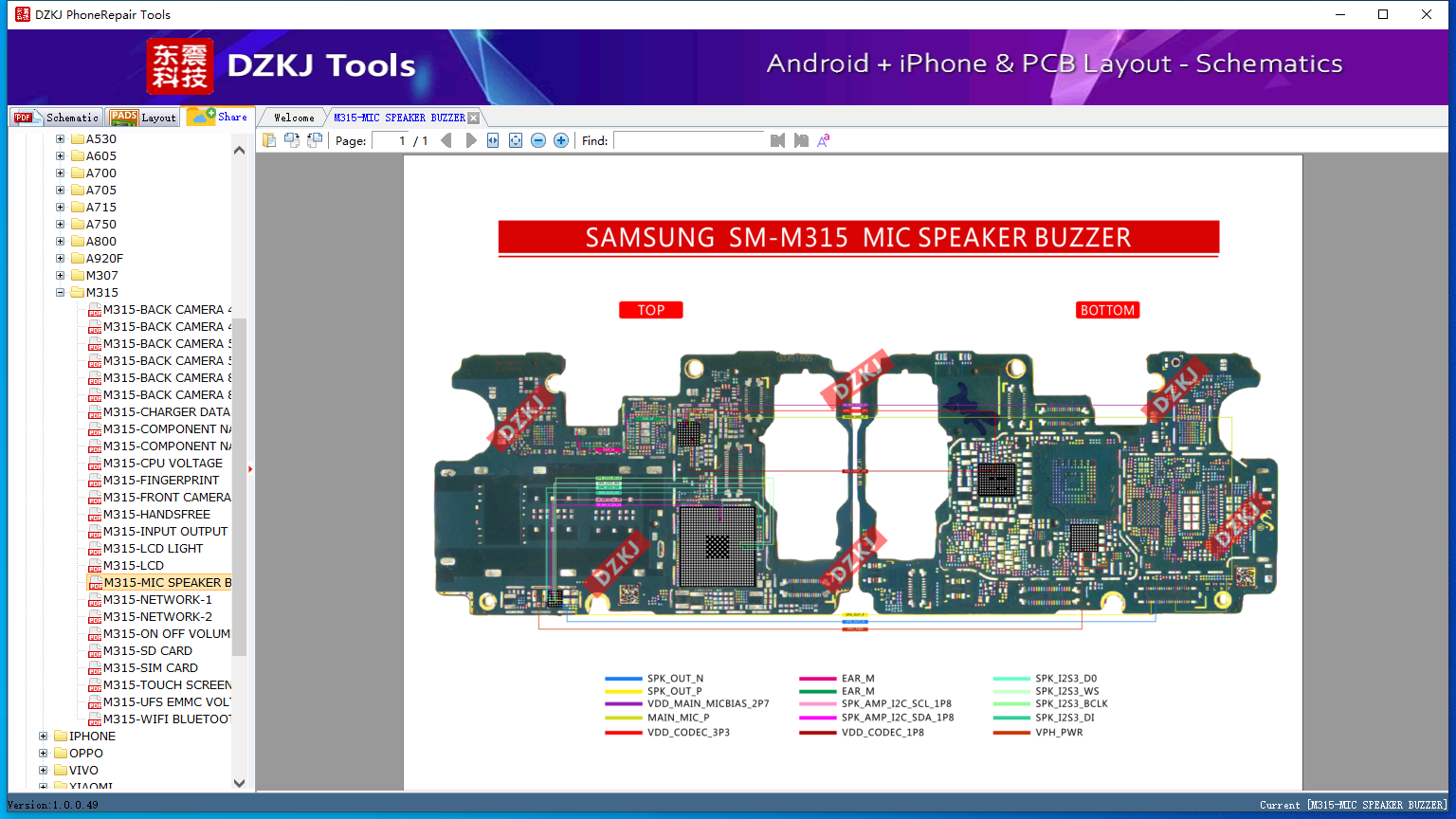This screenshot has height=819, width=1456.
Task: Close the M315-MIC SPEAKER BUZZER tab
Action: point(474,118)
